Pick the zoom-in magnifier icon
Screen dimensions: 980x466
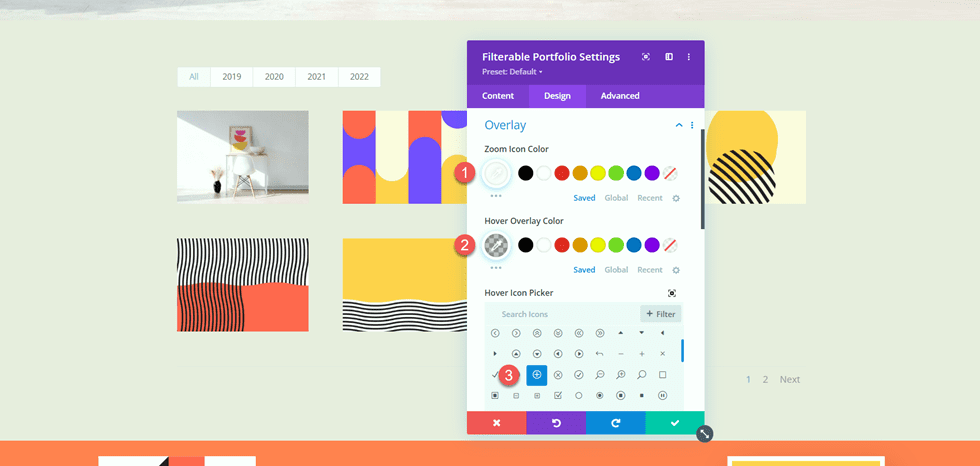pos(621,375)
